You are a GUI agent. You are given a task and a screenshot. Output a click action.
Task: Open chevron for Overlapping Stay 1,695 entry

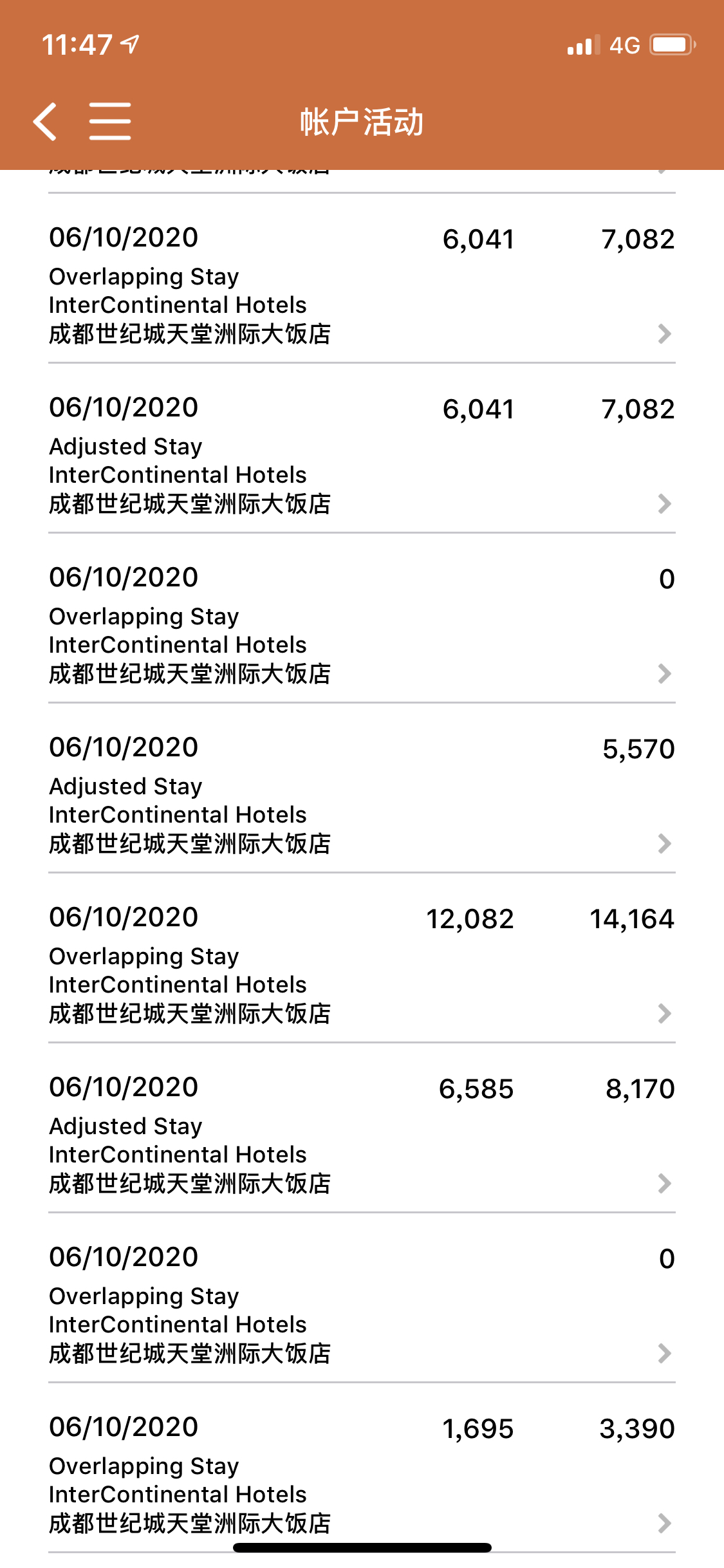665,1523
